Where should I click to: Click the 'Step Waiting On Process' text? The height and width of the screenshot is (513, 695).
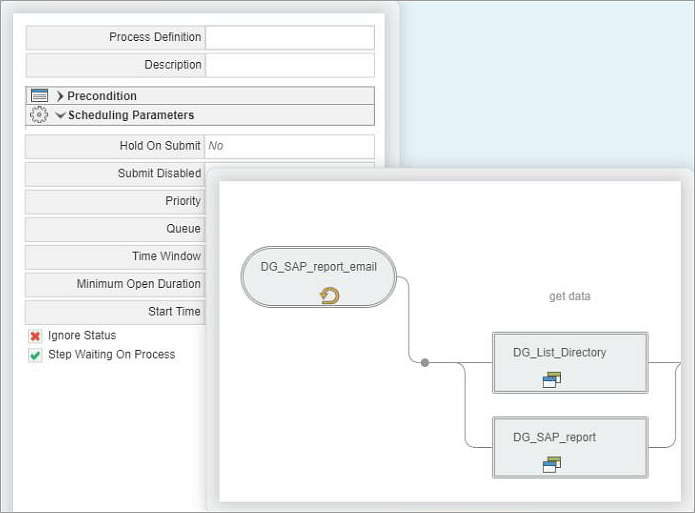coord(112,355)
